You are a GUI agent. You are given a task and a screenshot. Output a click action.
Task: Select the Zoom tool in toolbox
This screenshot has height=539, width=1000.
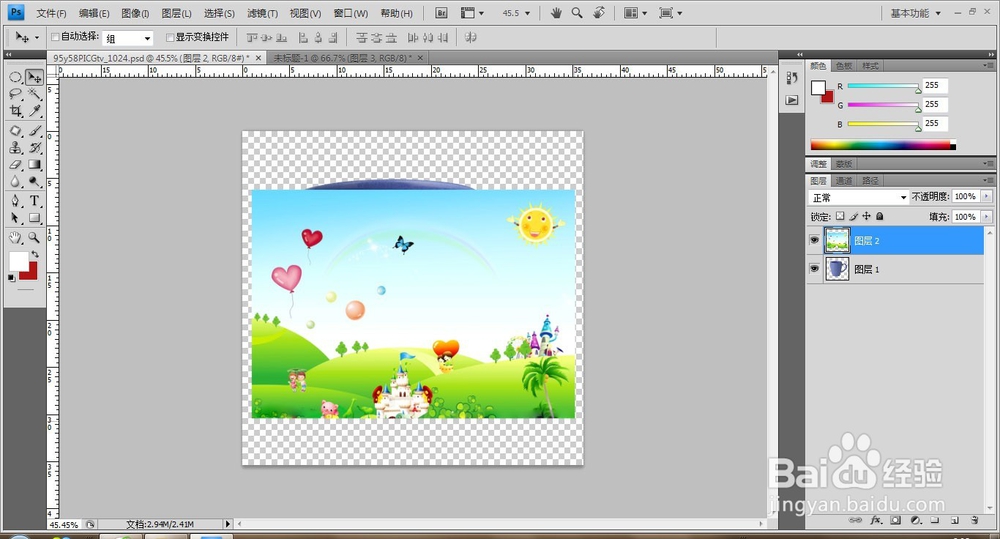pos(34,238)
